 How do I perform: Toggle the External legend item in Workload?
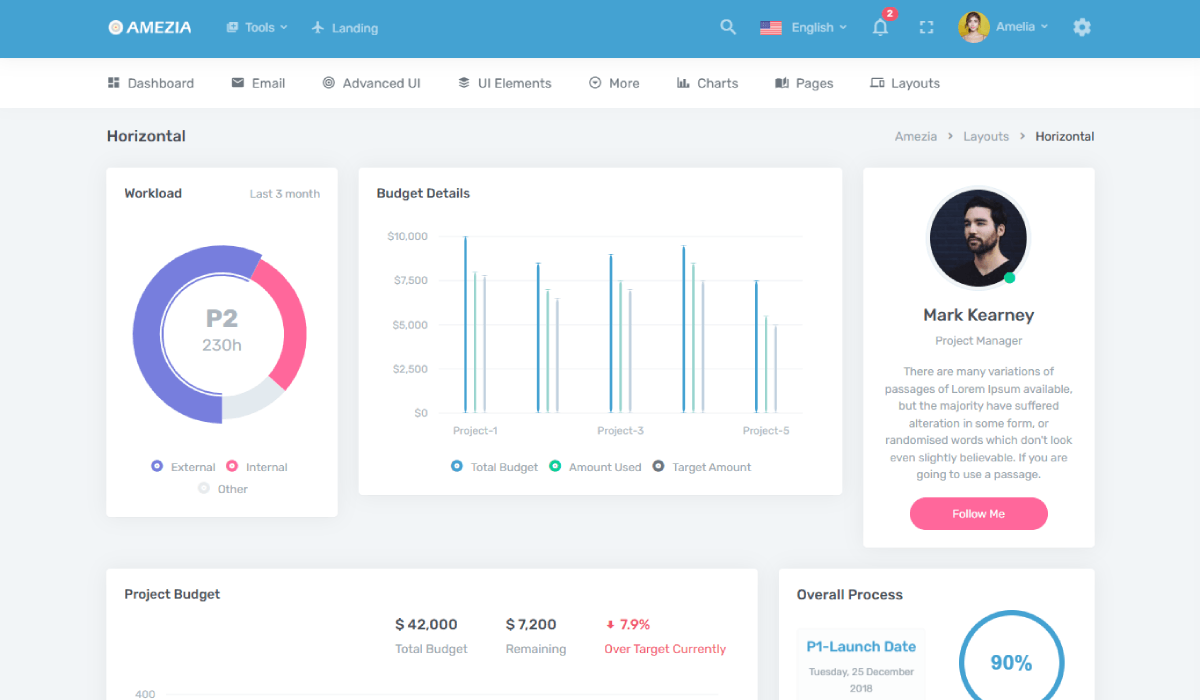183,467
